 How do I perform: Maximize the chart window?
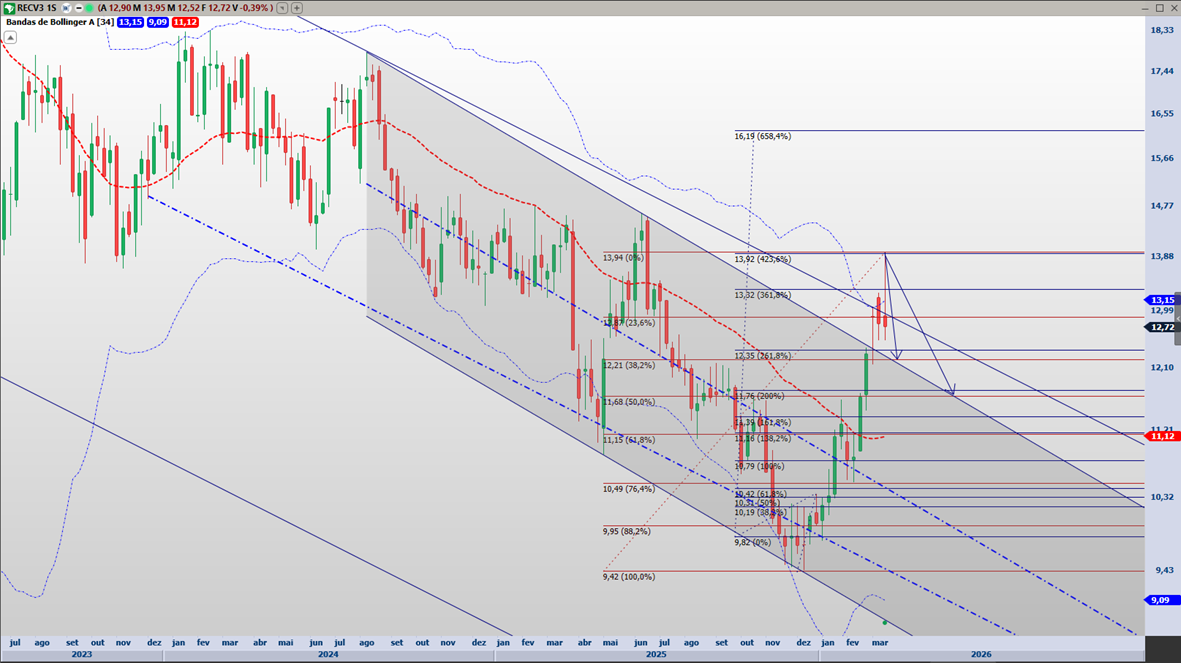[x=1160, y=8]
